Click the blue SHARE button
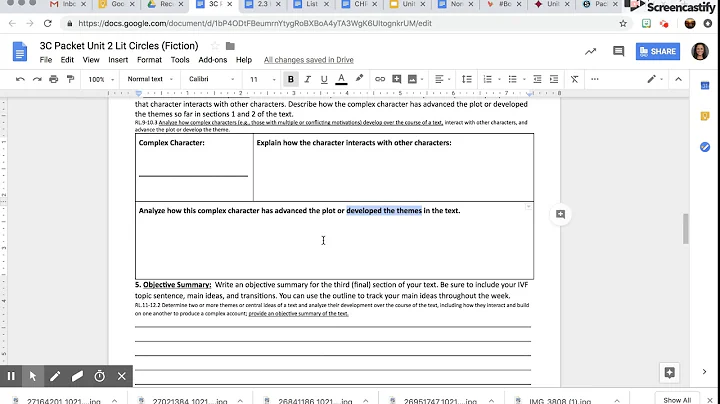720x404 pixels. tap(658, 51)
